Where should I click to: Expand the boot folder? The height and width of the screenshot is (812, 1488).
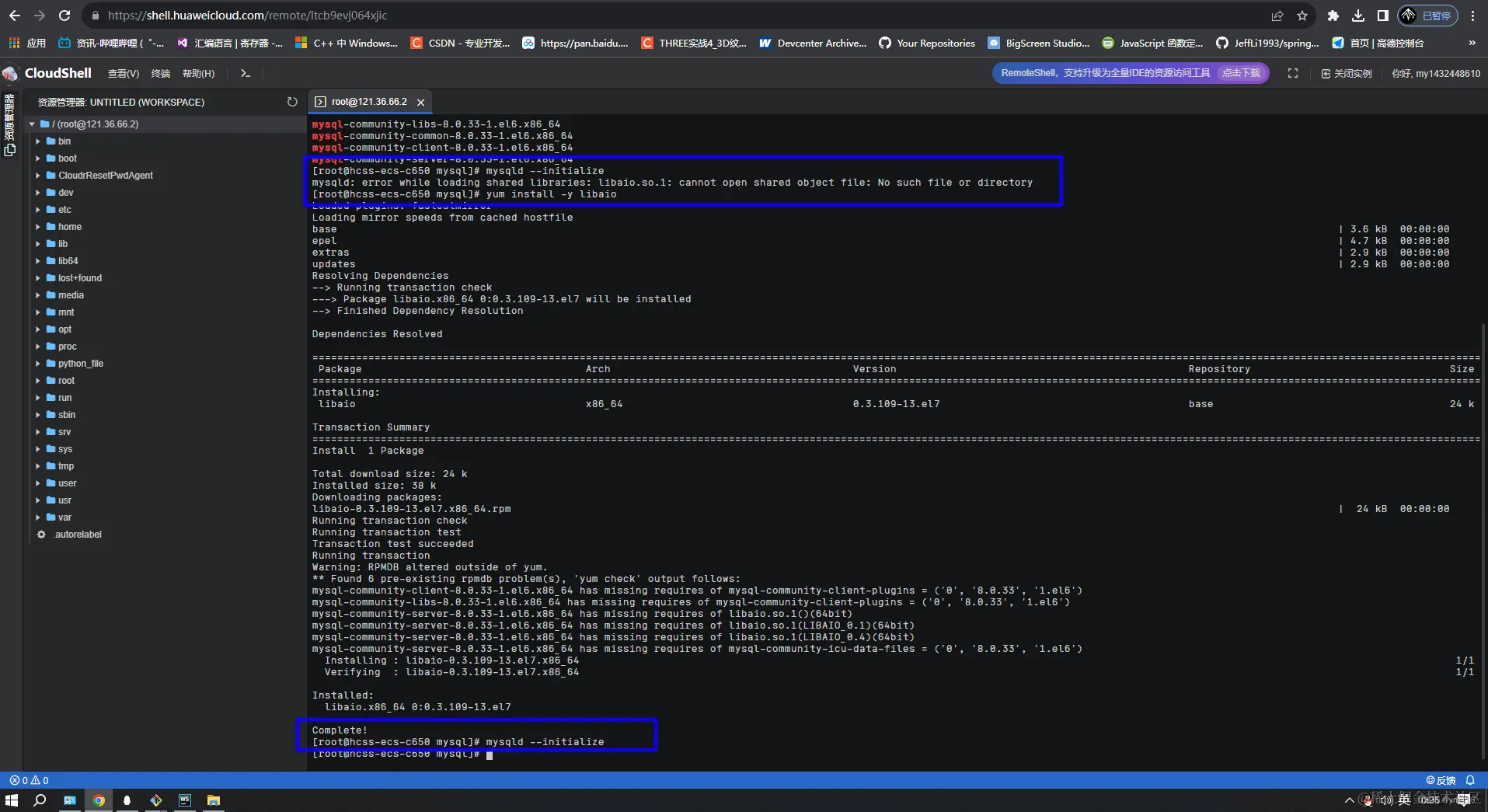38,159
